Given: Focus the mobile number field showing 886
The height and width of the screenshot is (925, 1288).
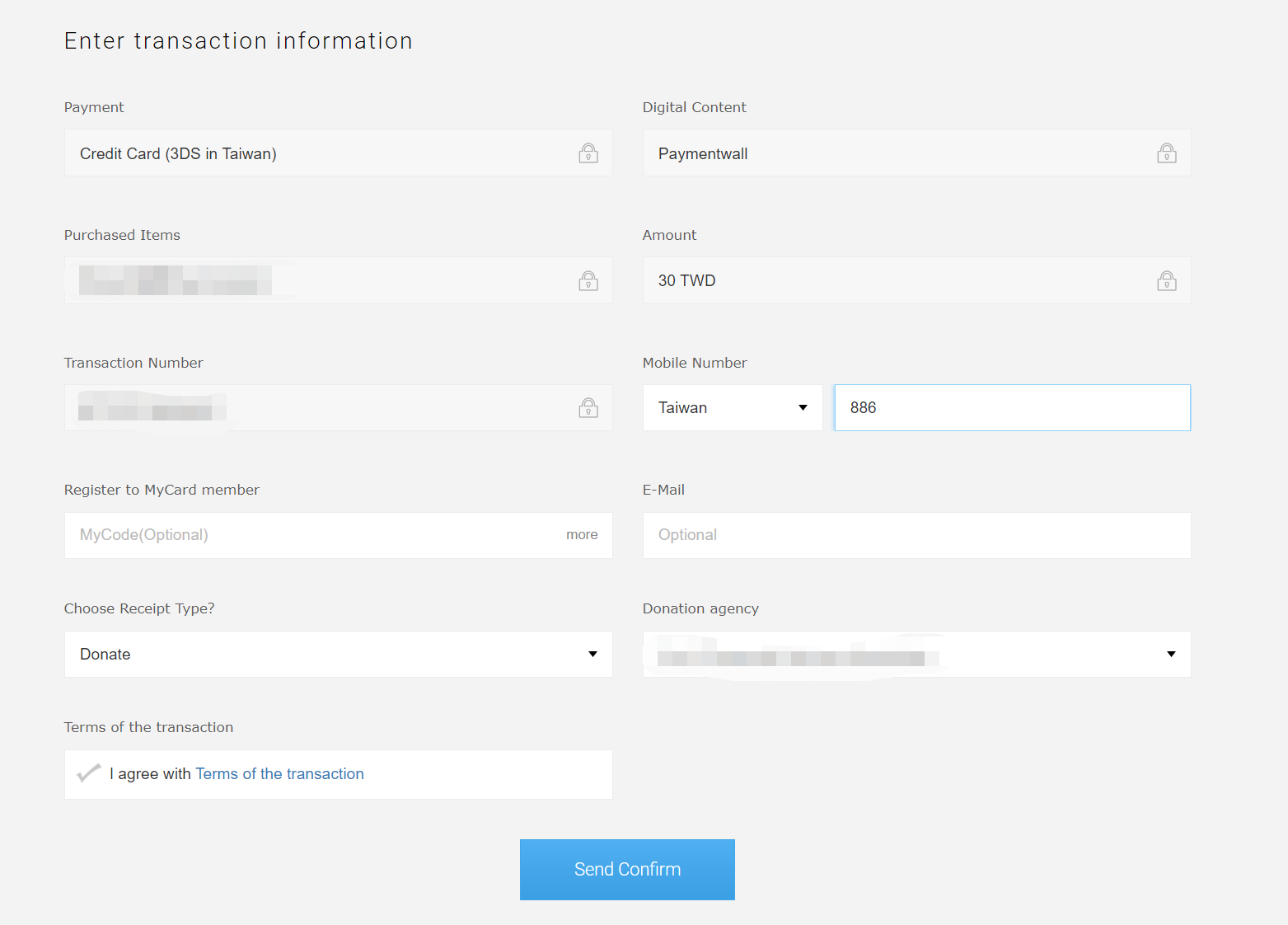Looking at the screenshot, I should (x=1012, y=408).
